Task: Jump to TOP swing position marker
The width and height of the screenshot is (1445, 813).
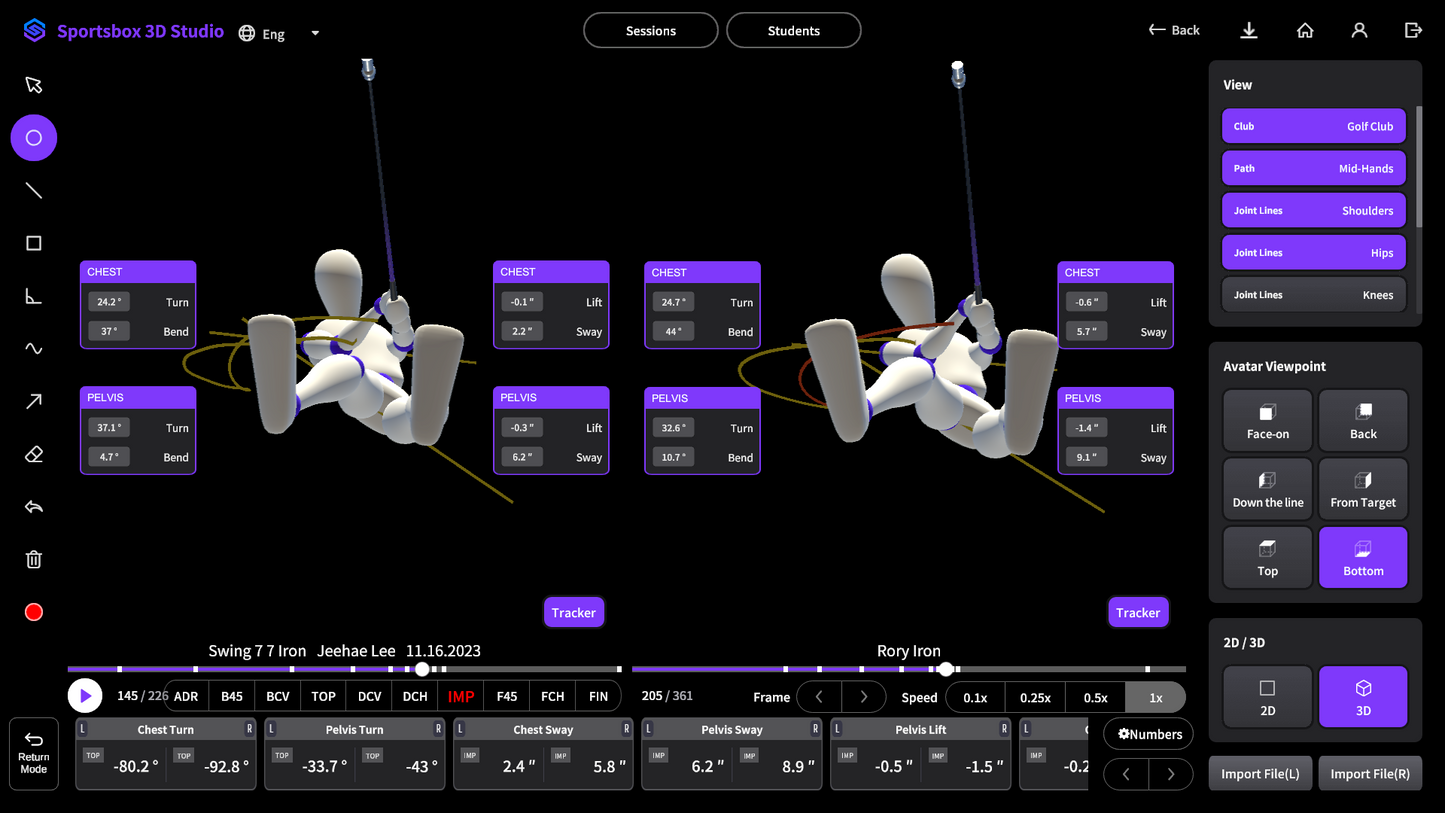Action: point(323,697)
